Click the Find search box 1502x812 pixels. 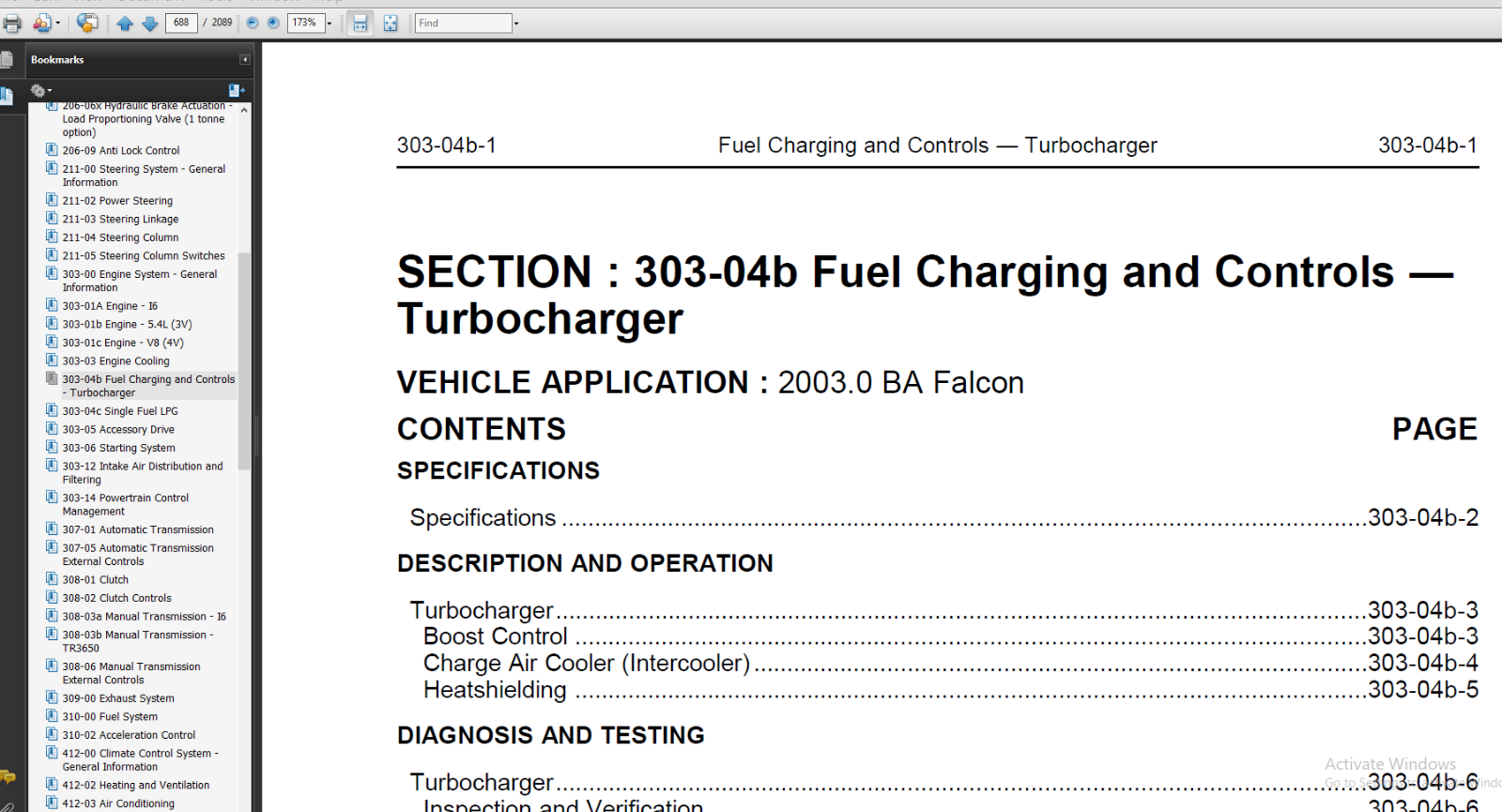pos(464,23)
